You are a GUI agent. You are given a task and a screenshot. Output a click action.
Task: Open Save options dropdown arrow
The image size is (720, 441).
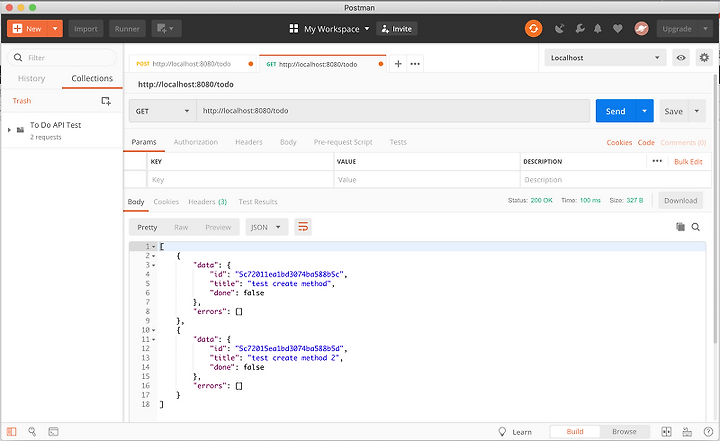(x=697, y=111)
